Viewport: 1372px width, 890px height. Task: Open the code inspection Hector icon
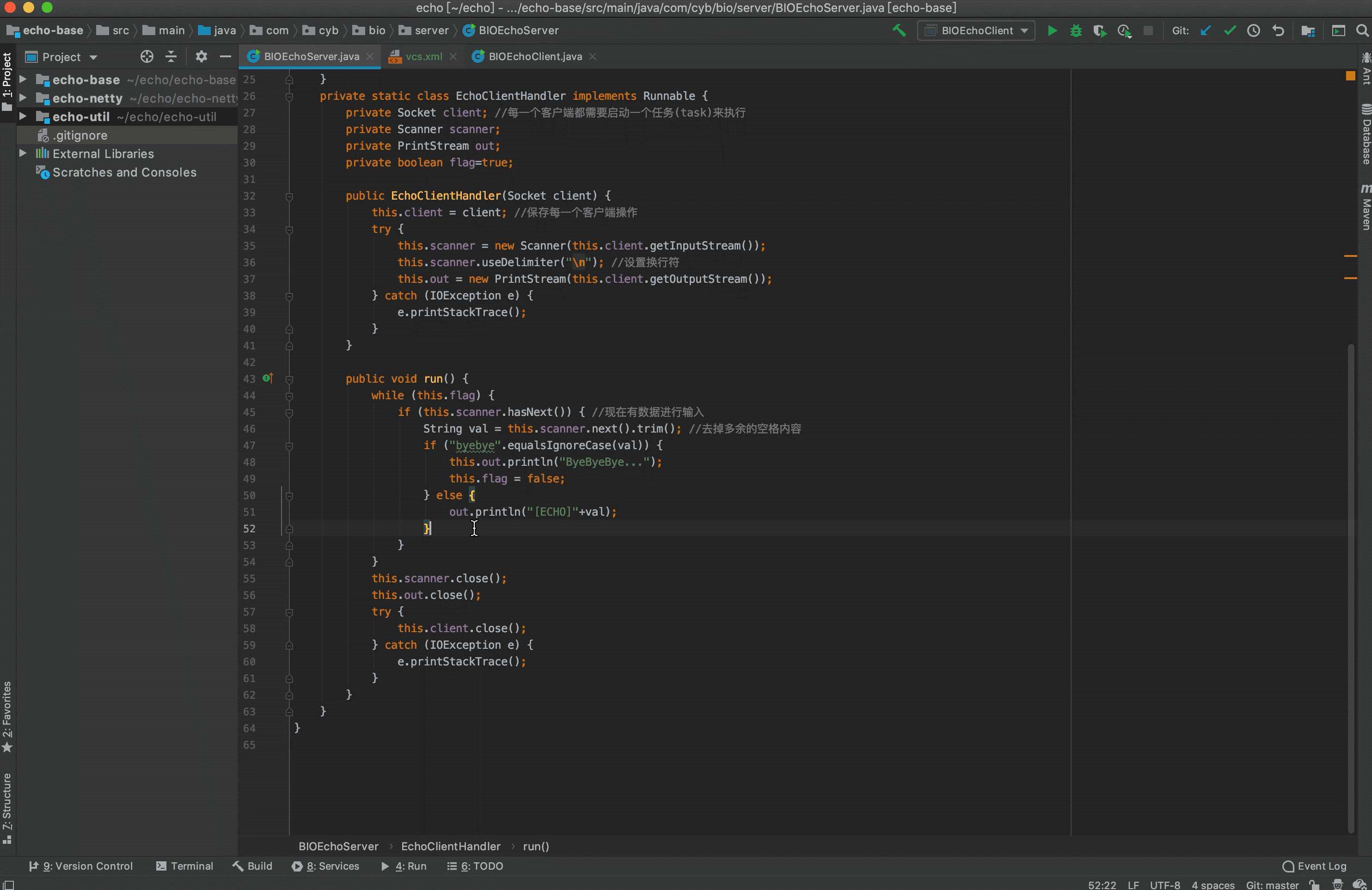(1338, 885)
